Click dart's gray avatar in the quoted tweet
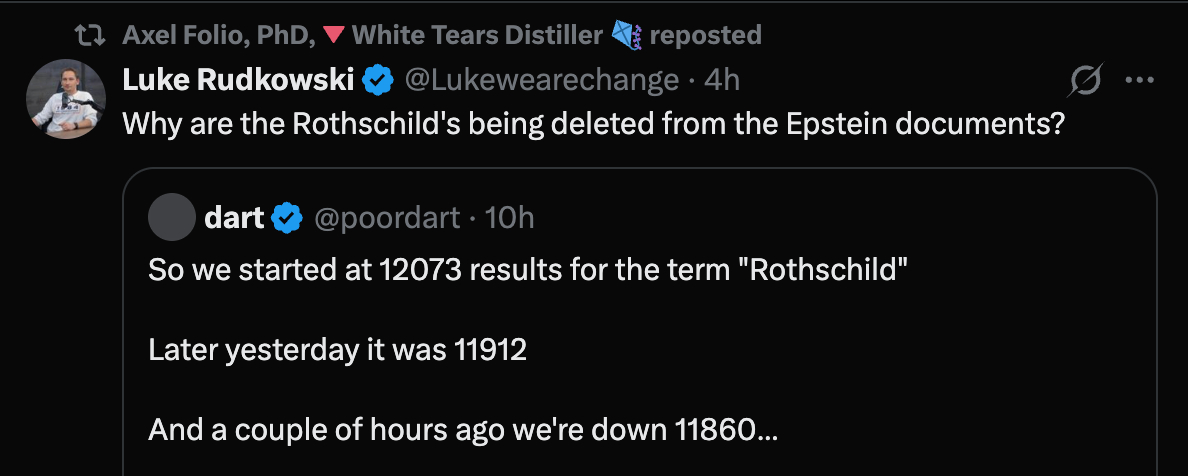The width and height of the screenshot is (1188, 476). pos(171,217)
